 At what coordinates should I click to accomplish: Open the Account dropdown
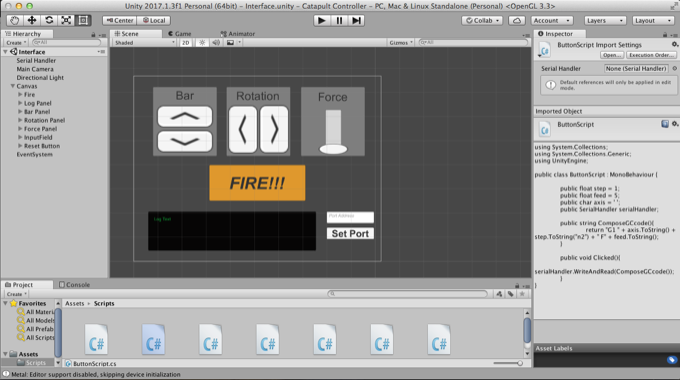point(552,20)
